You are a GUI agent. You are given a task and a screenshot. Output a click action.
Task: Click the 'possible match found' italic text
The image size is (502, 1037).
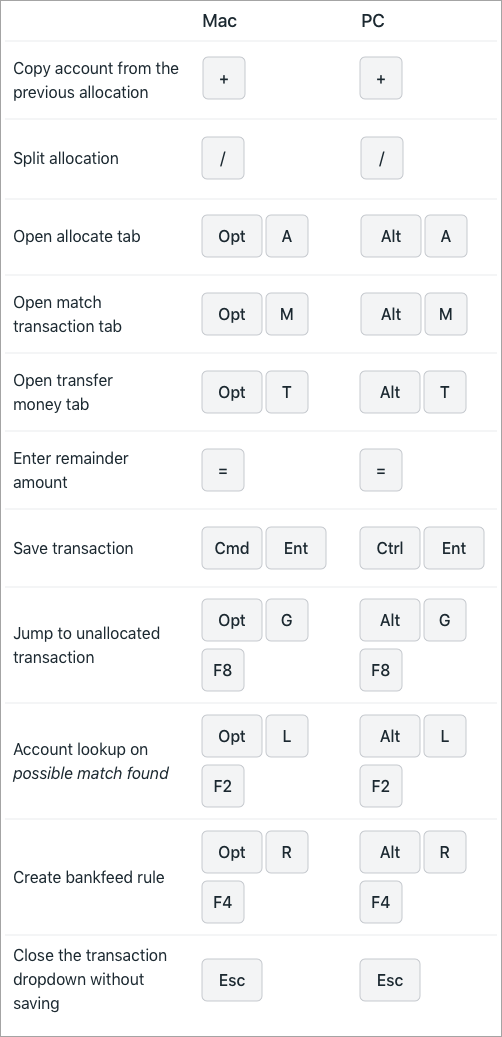(x=91, y=773)
